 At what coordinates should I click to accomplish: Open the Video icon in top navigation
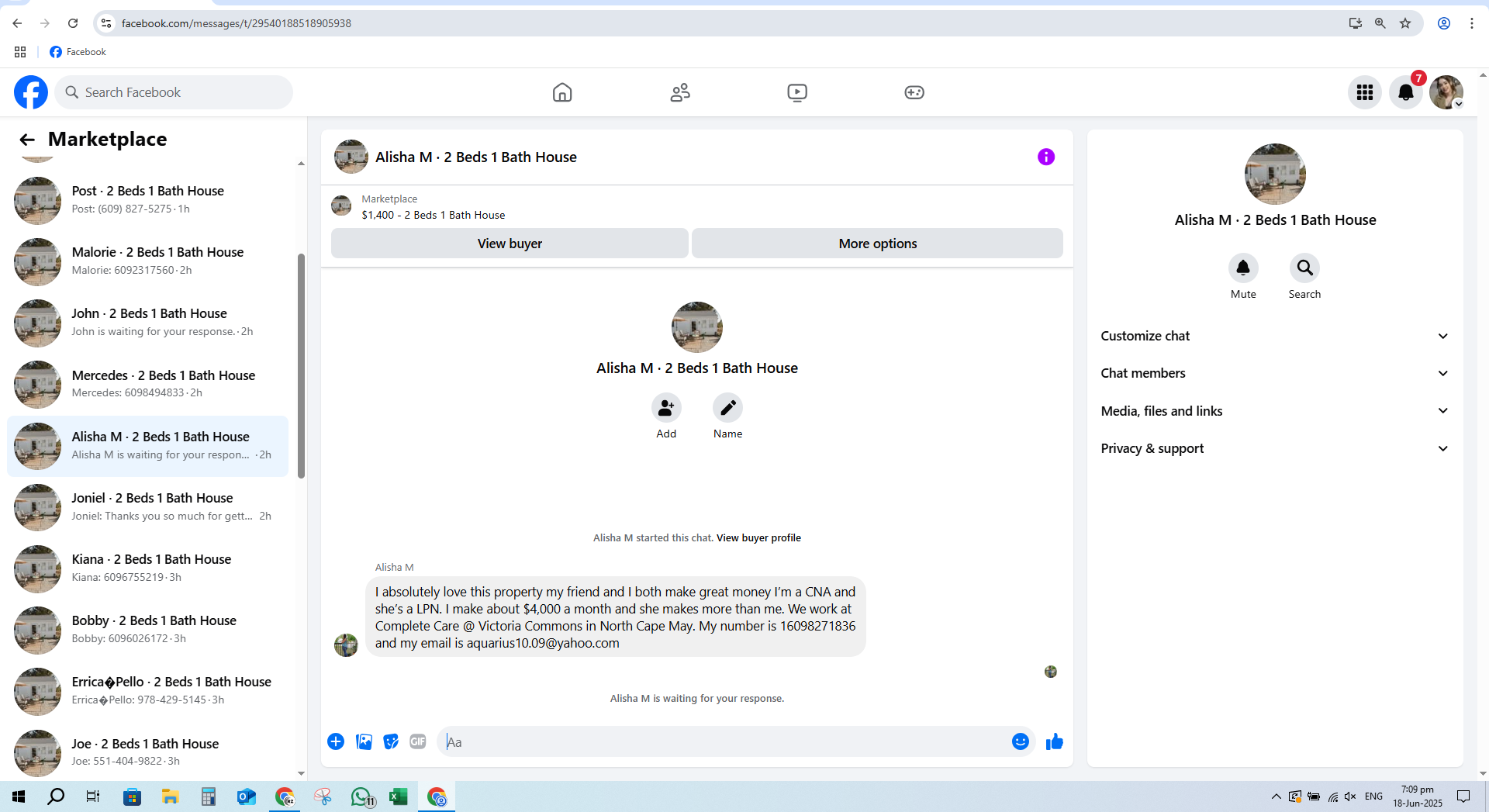797,92
